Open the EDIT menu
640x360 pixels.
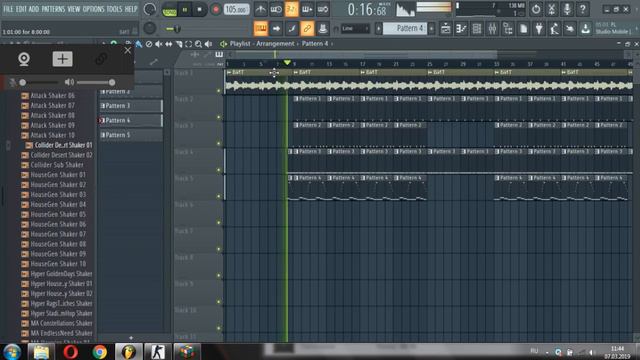(21, 9)
